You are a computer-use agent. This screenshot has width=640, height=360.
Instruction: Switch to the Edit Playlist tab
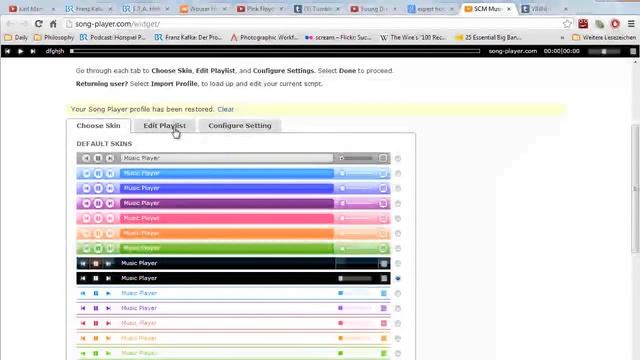pyautogui.click(x=164, y=126)
